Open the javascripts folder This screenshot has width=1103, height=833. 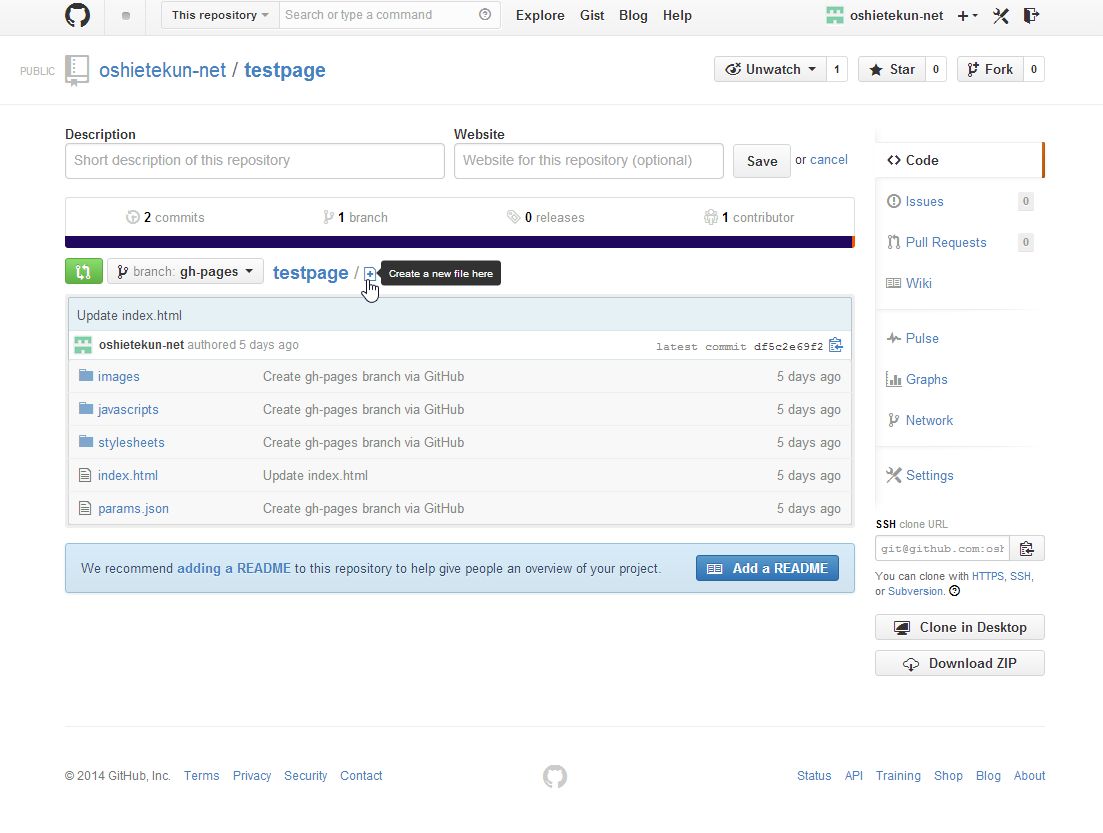(x=128, y=409)
